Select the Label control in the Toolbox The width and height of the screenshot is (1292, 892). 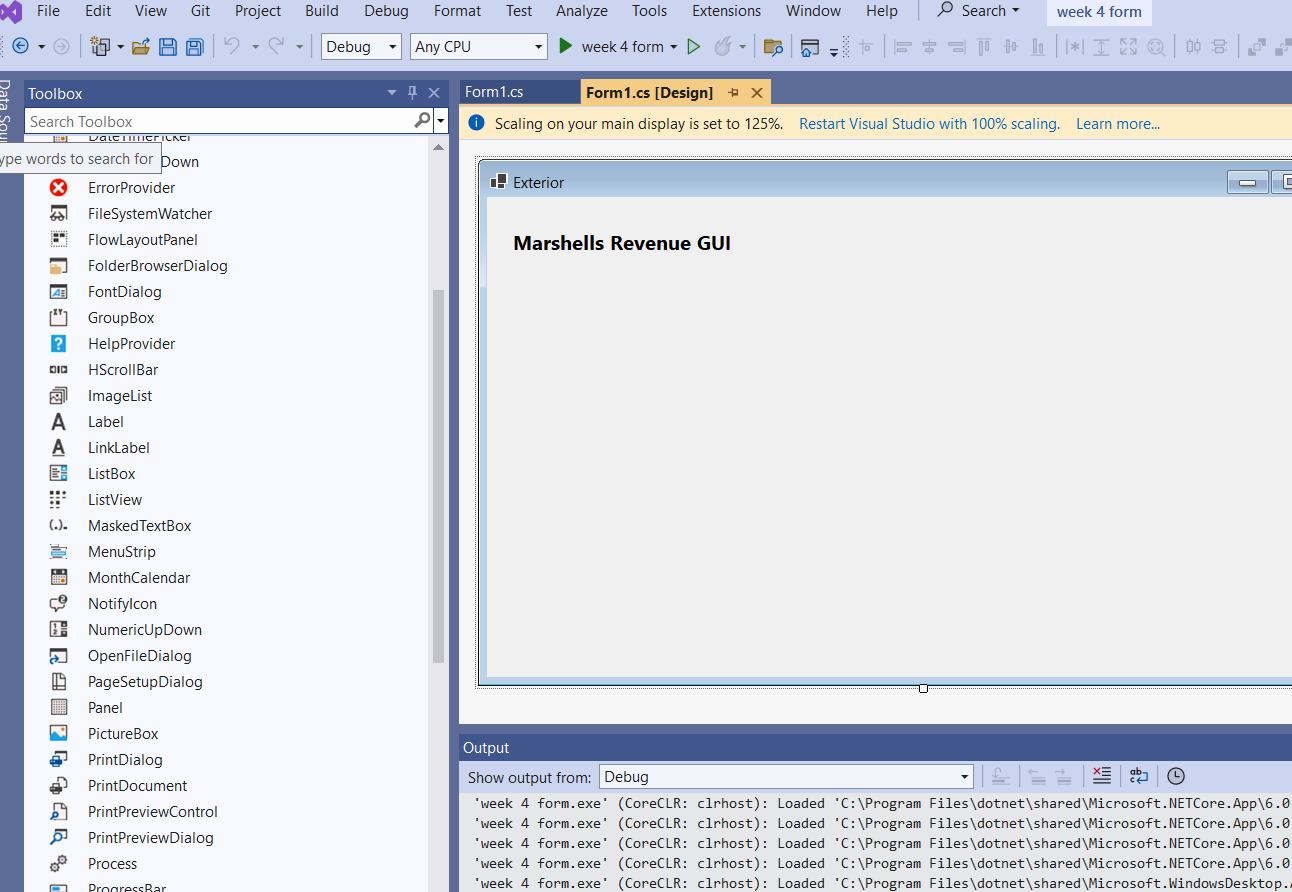pos(105,421)
